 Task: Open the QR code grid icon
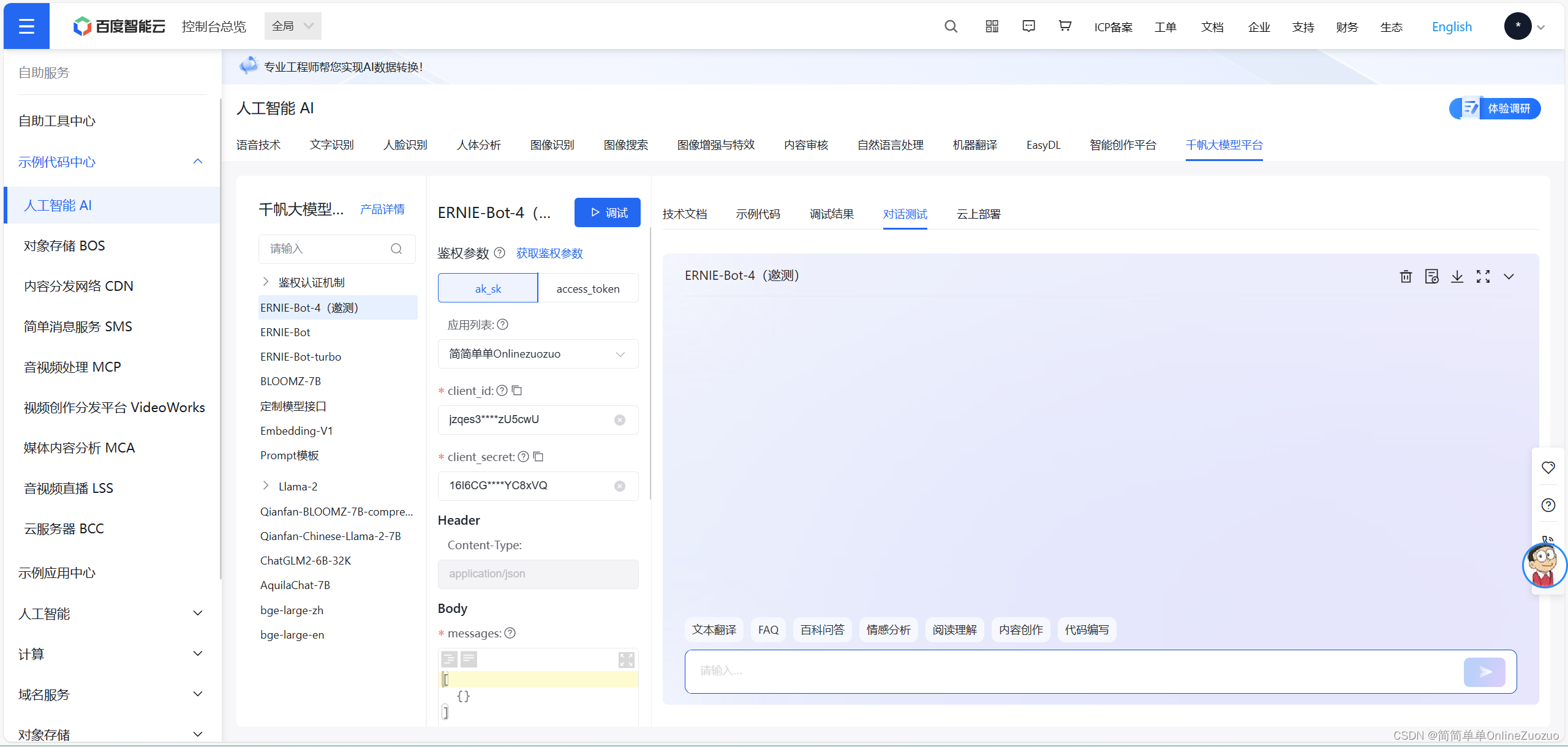[992, 26]
